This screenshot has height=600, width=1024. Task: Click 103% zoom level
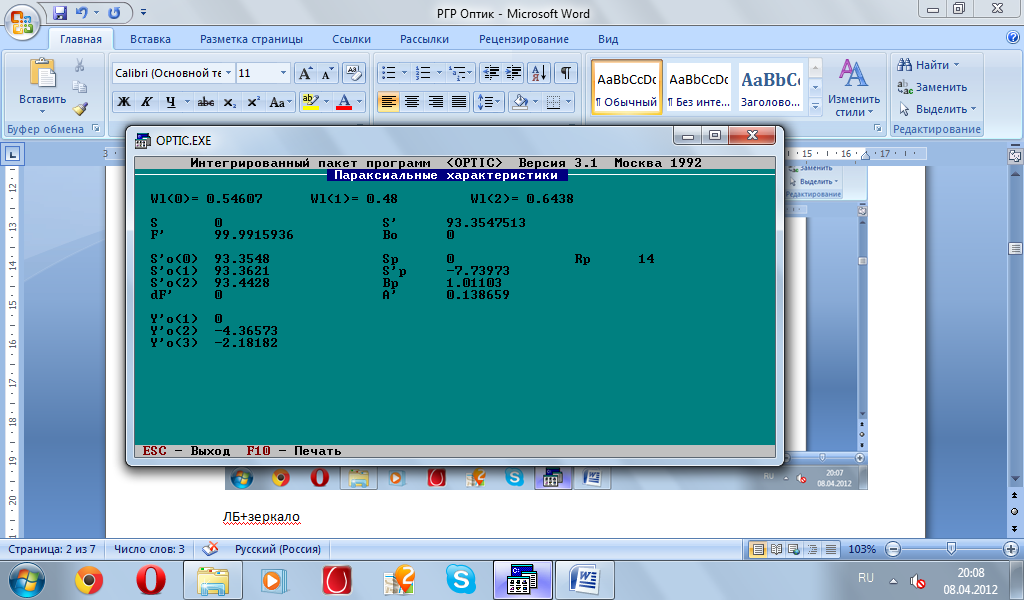pyautogui.click(x=861, y=549)
